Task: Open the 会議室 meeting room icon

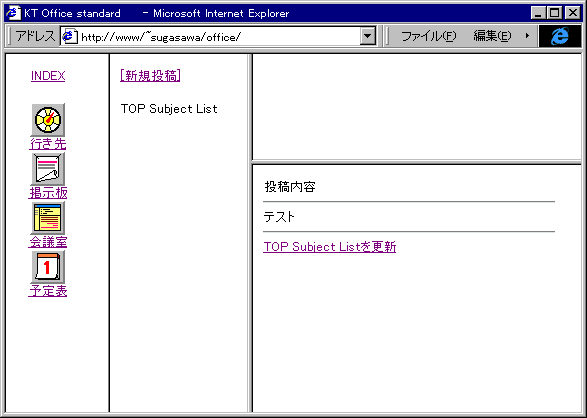Action: [48, 218]
